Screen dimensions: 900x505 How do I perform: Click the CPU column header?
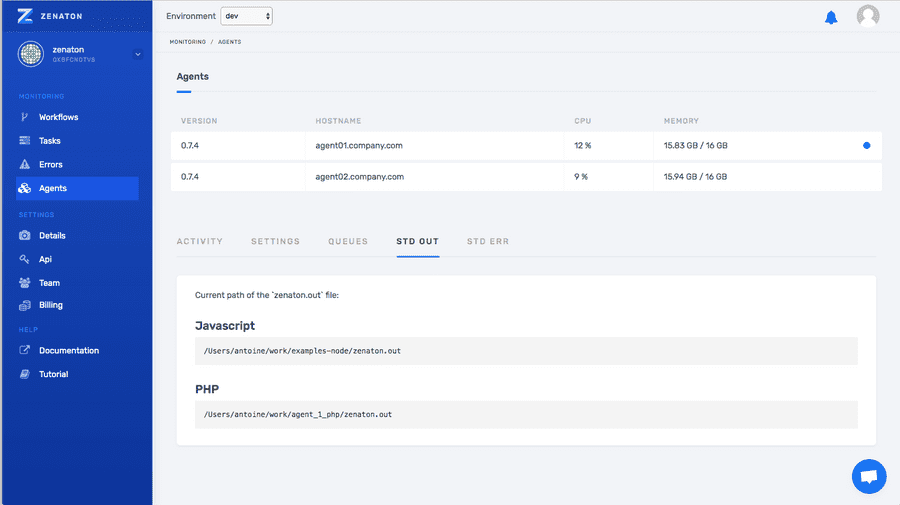point(583,121)
